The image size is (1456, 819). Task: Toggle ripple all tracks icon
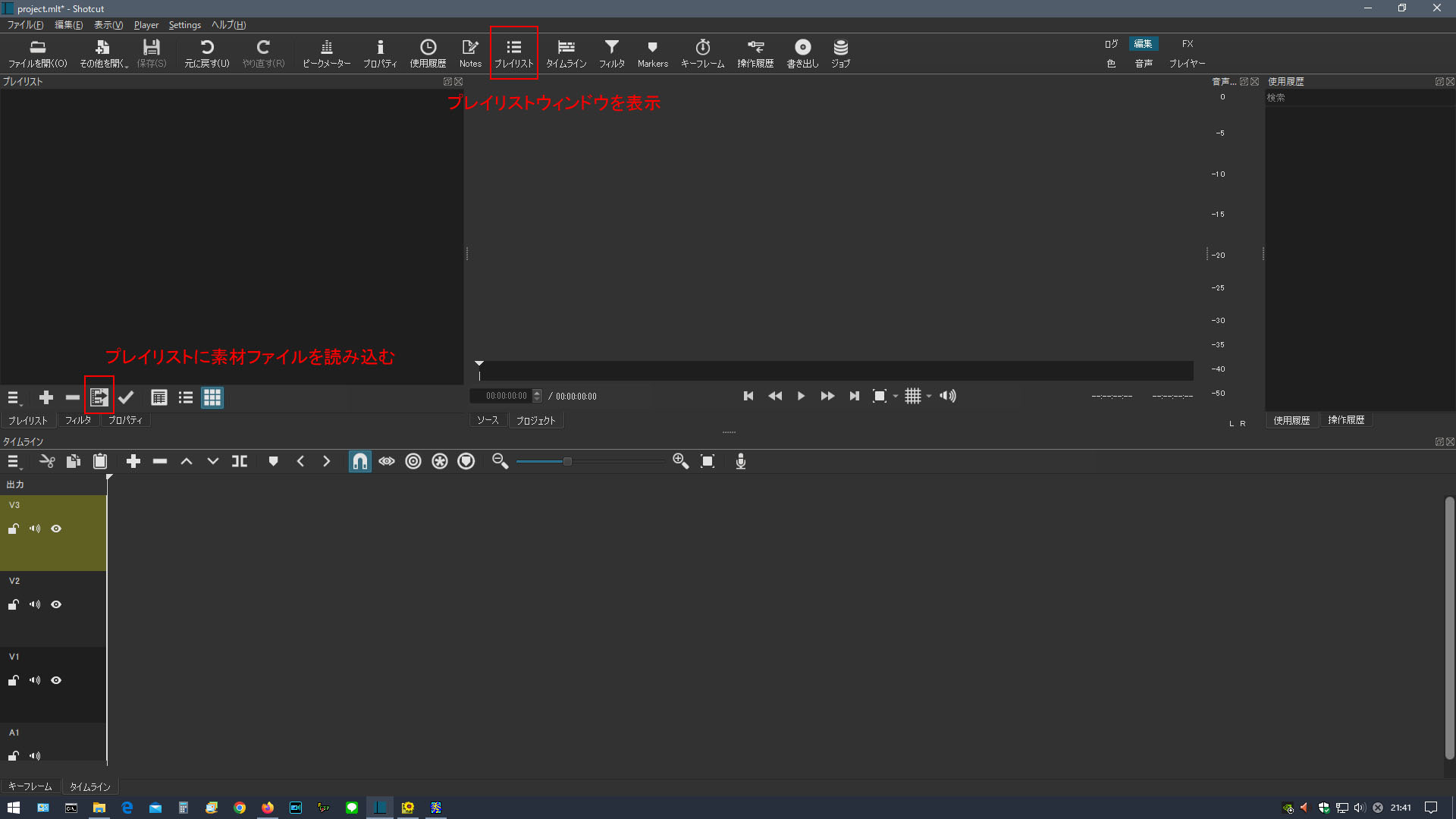coord(440,461)
